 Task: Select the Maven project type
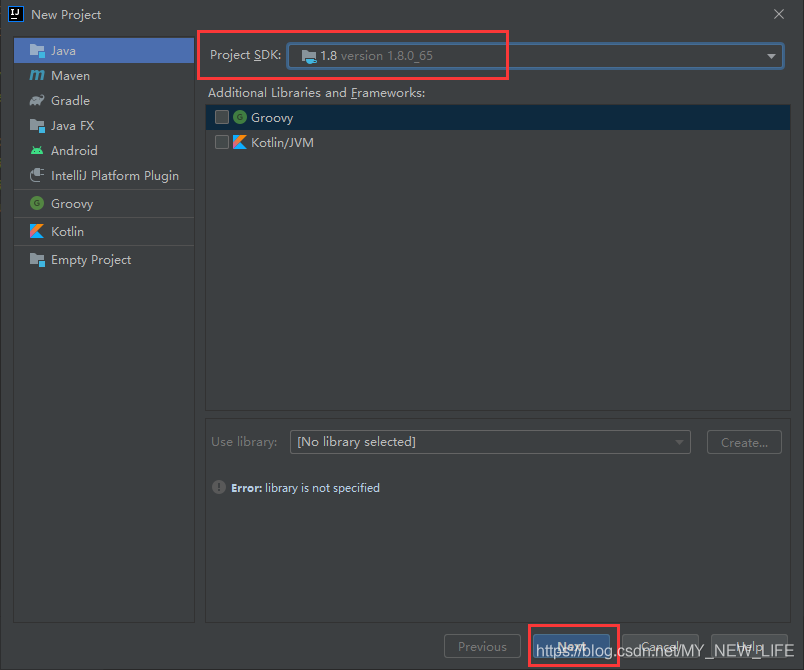coord(104,75)
